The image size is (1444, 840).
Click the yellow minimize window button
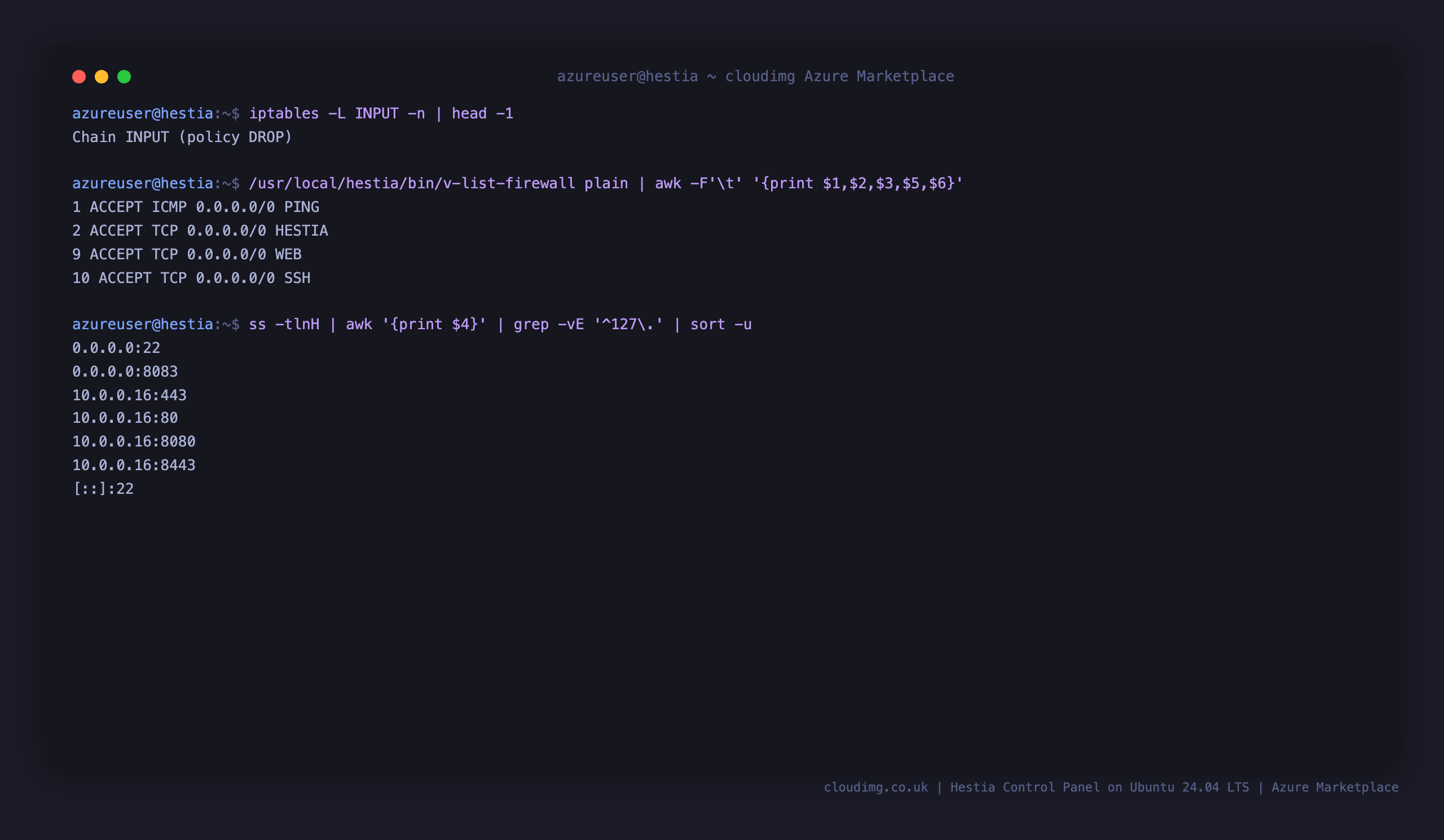(102, 77)
